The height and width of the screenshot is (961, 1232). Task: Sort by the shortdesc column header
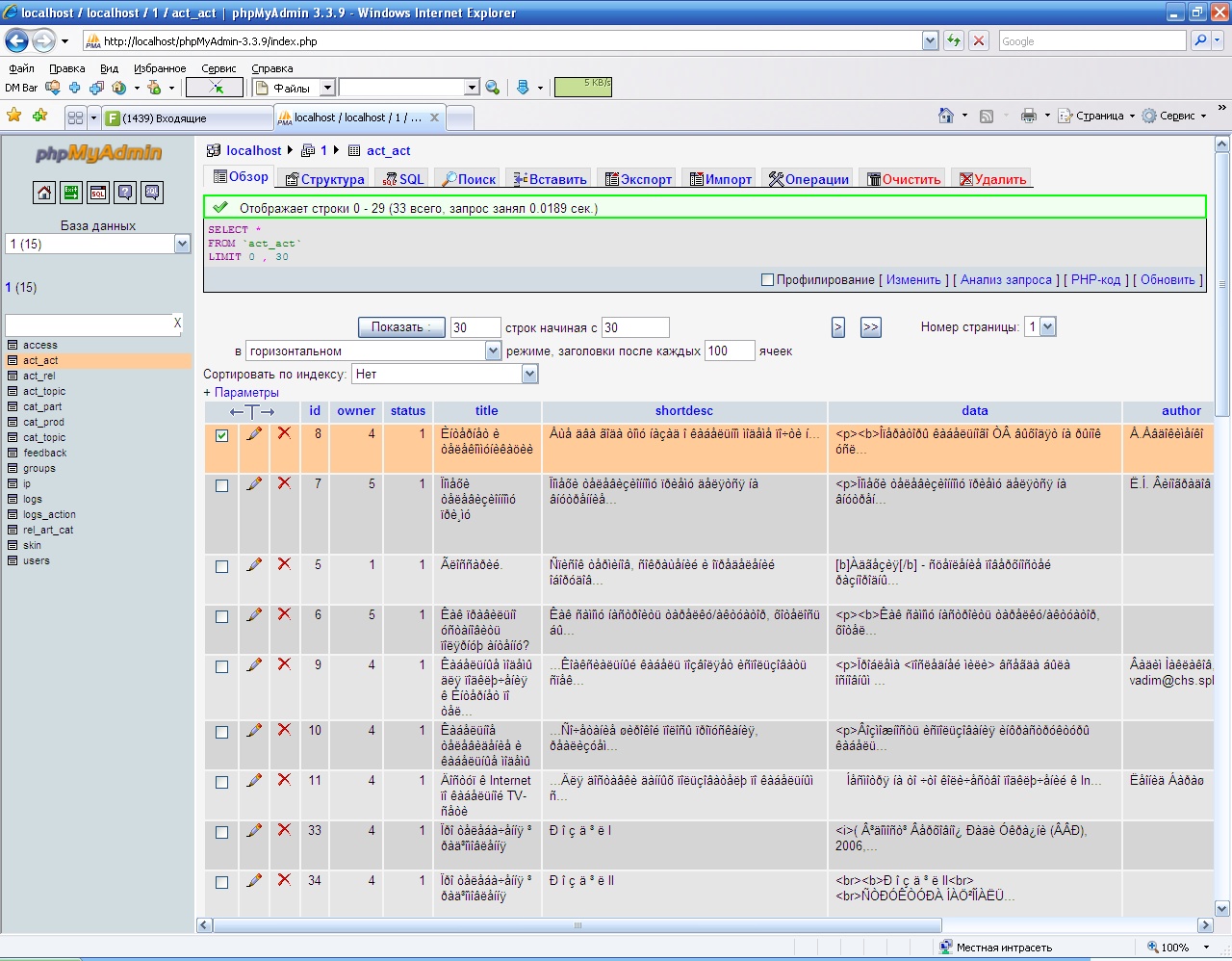coord(684,411)
